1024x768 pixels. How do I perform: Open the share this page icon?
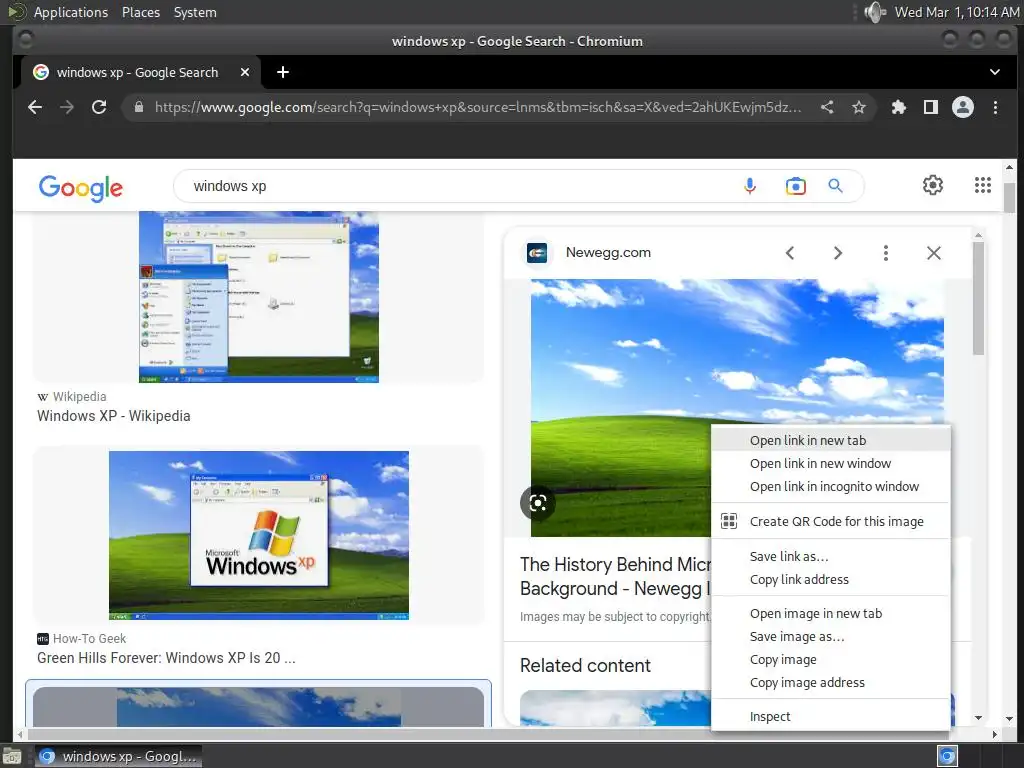pyautogui.click(x=827, y=107)
